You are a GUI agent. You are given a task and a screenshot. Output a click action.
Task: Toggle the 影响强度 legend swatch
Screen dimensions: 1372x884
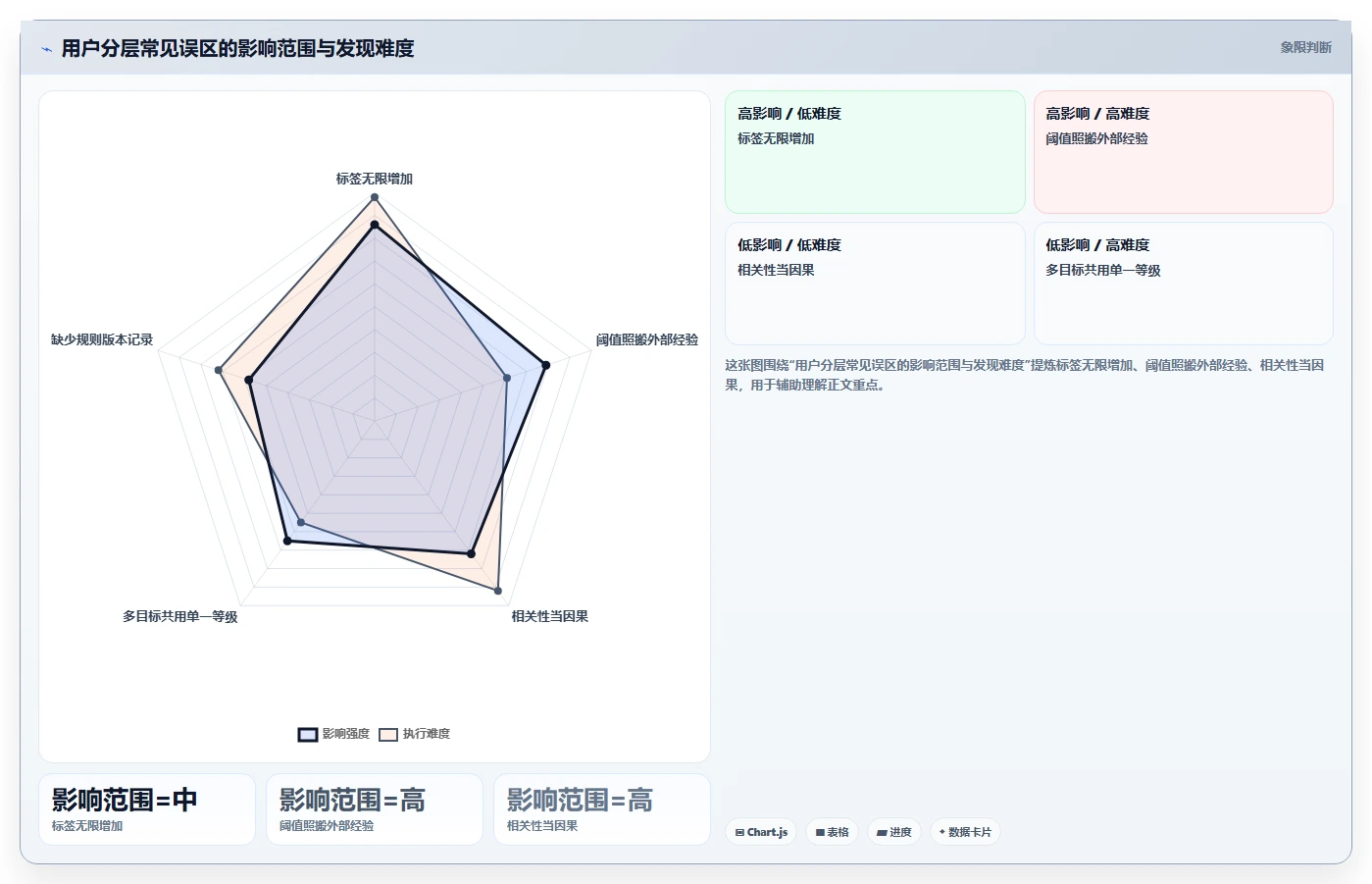point(308,735)
